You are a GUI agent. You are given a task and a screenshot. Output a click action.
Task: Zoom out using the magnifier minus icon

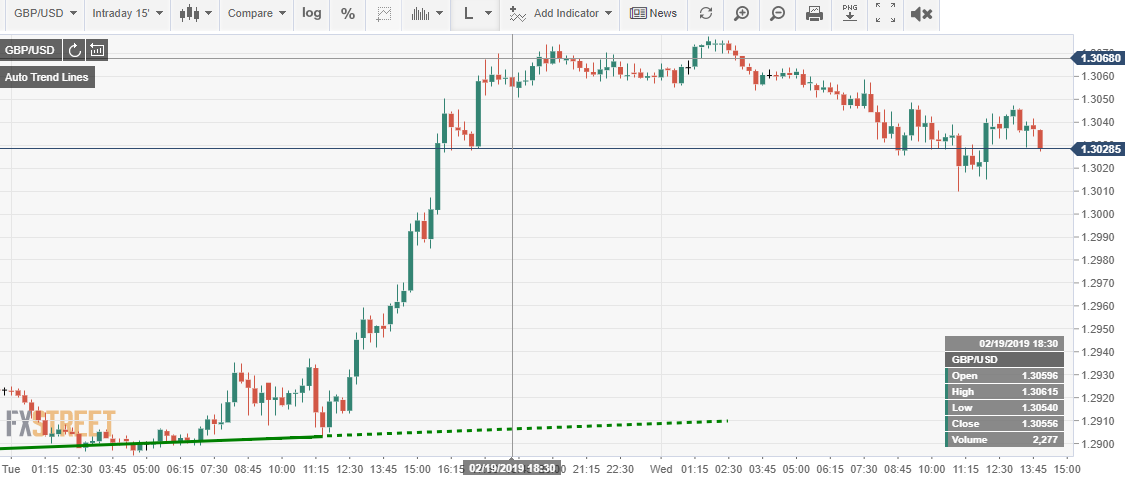point(778,14)
